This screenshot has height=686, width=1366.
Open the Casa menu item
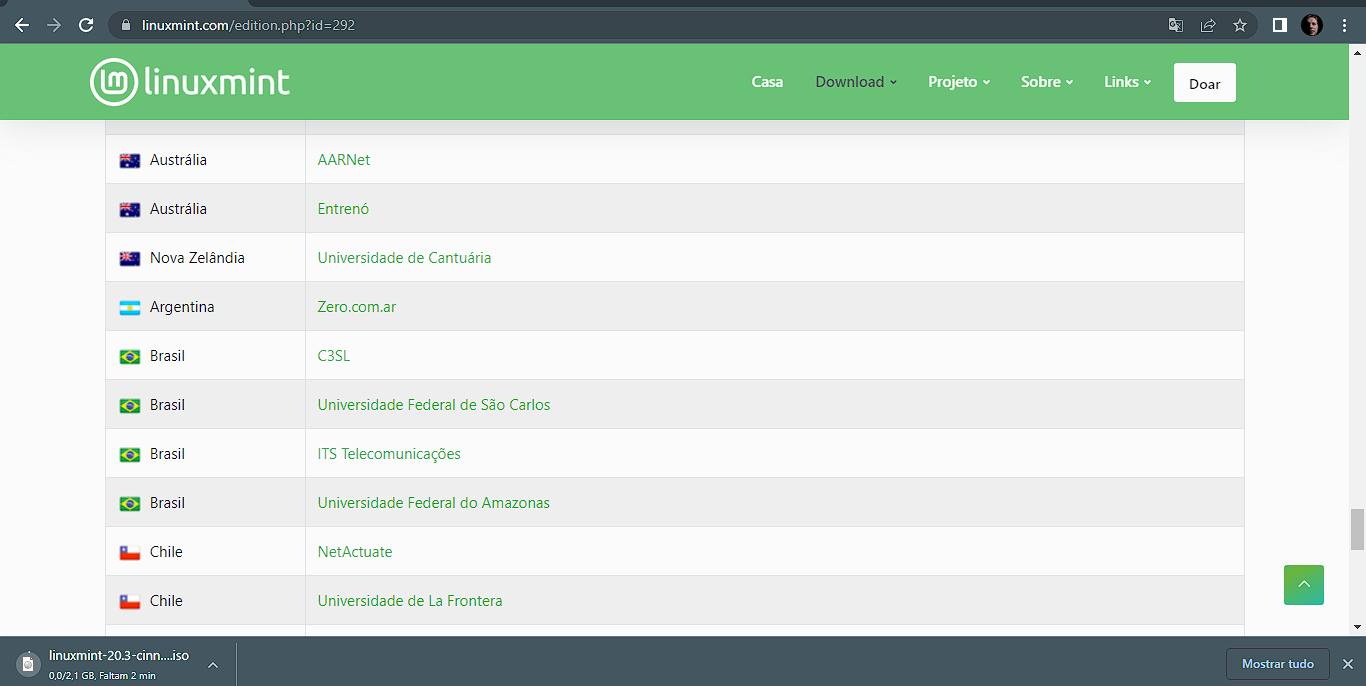pyautogui.click(x=767, y=82)
